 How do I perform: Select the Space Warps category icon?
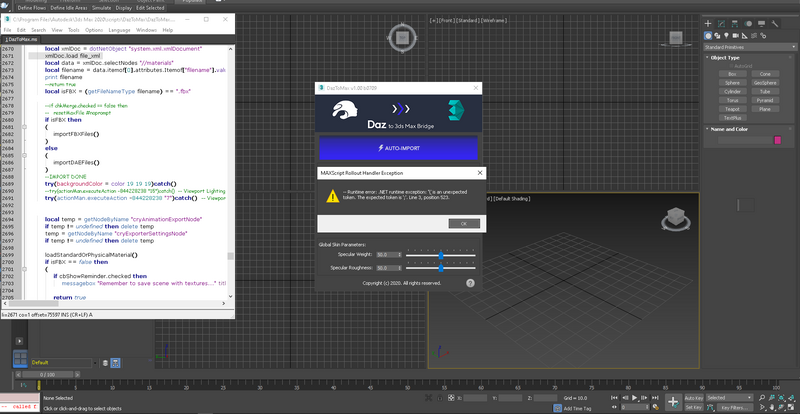(x=754, y=36)
